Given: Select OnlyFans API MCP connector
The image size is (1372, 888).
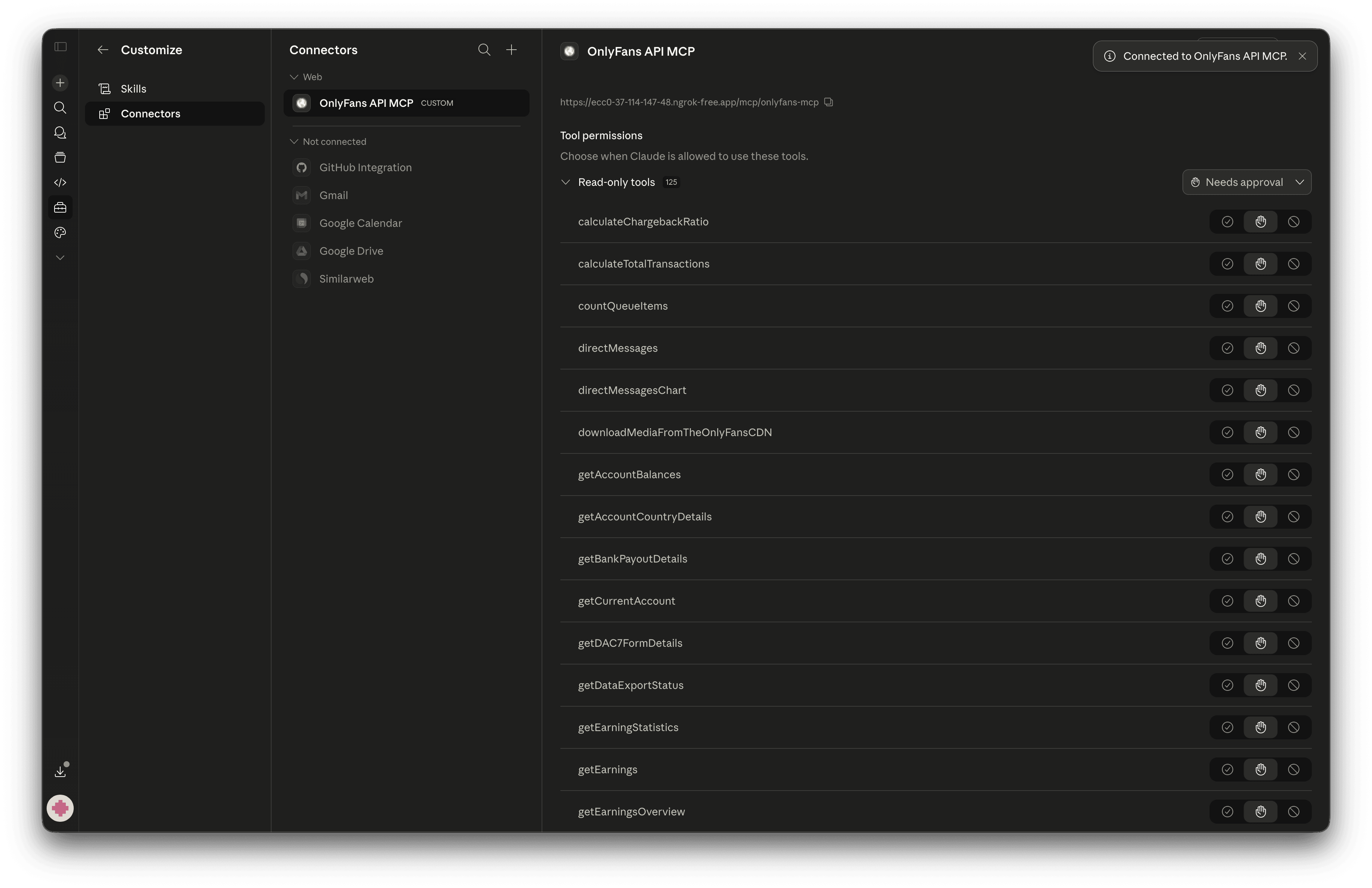Looking at the screenshot, I should point(406,103).
